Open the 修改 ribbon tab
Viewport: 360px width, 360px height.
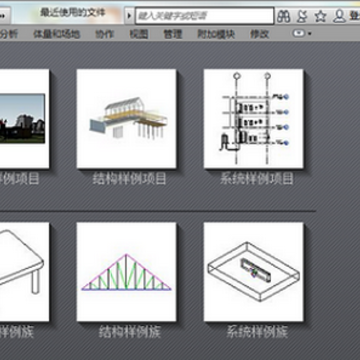coord(259,34)
